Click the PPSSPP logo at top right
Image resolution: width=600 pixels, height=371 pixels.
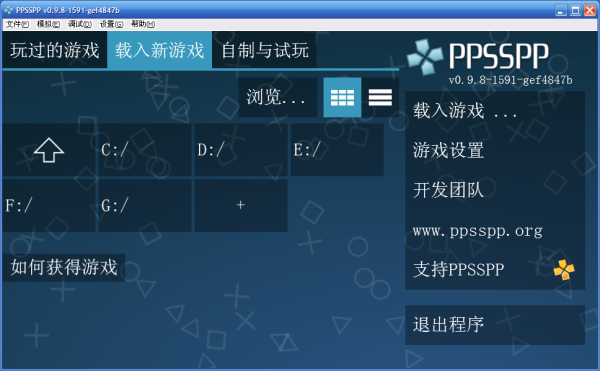(x=478, y=56)
